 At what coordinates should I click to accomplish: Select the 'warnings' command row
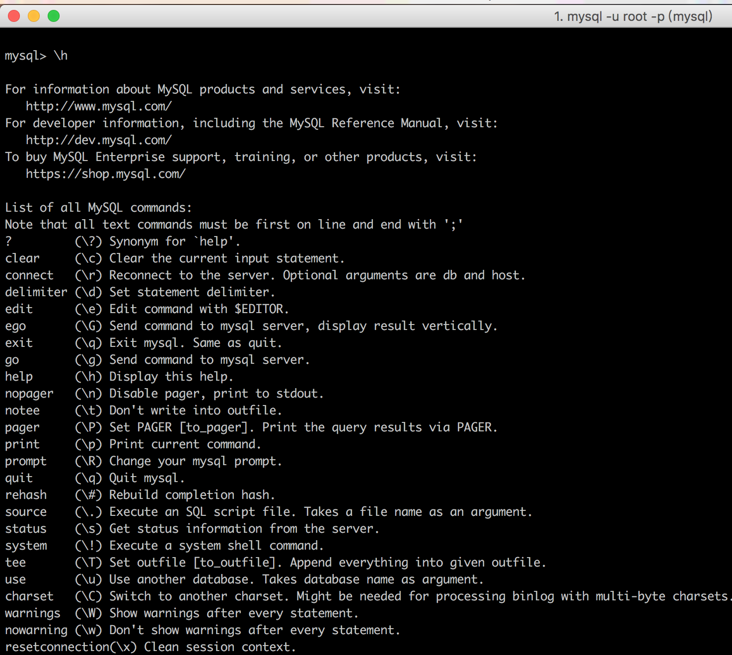182,613
